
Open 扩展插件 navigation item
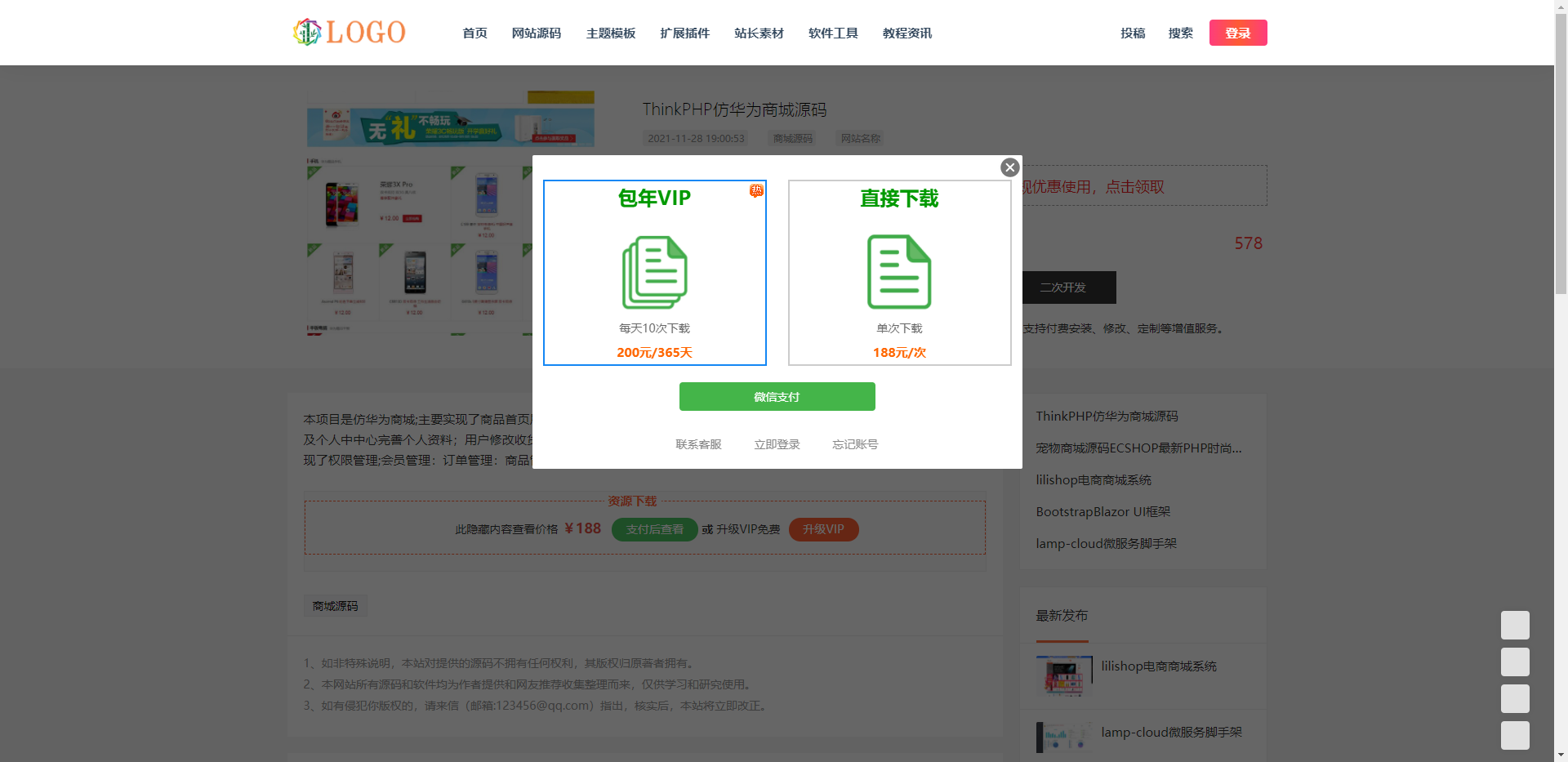pyautogui.click(x=685, y=33)
